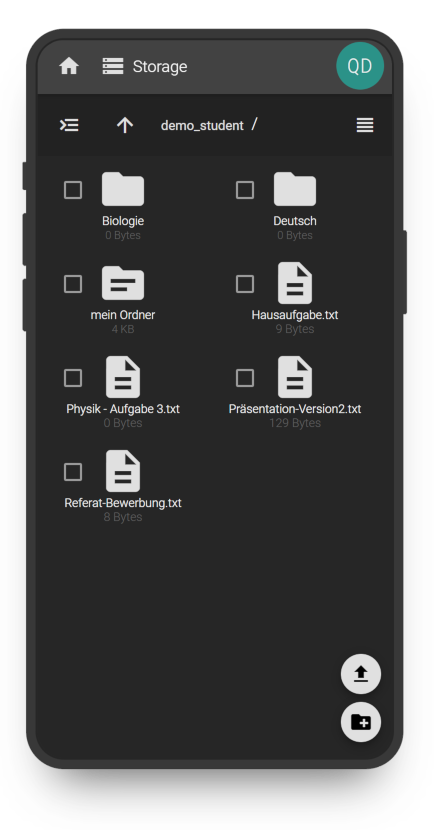Screen dimensions: 434x830
Task: Tick the mein Ordner checkbox
Action: pyautogui.click(x=73, y=284)
